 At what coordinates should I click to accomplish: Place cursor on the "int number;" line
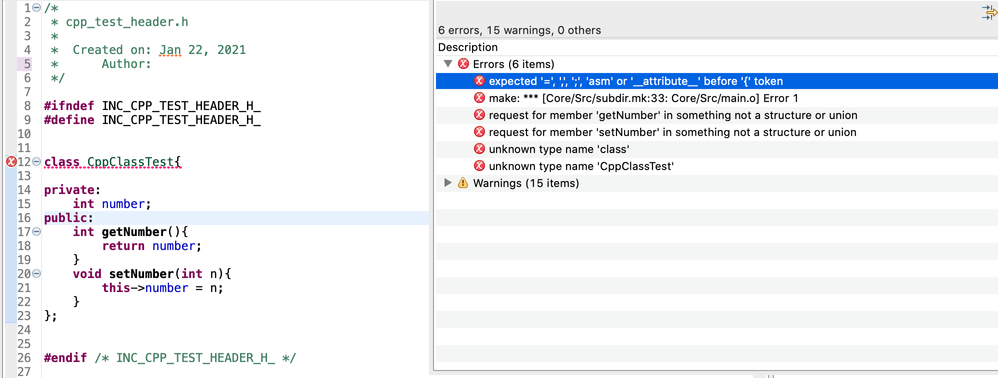pos(112,204)
